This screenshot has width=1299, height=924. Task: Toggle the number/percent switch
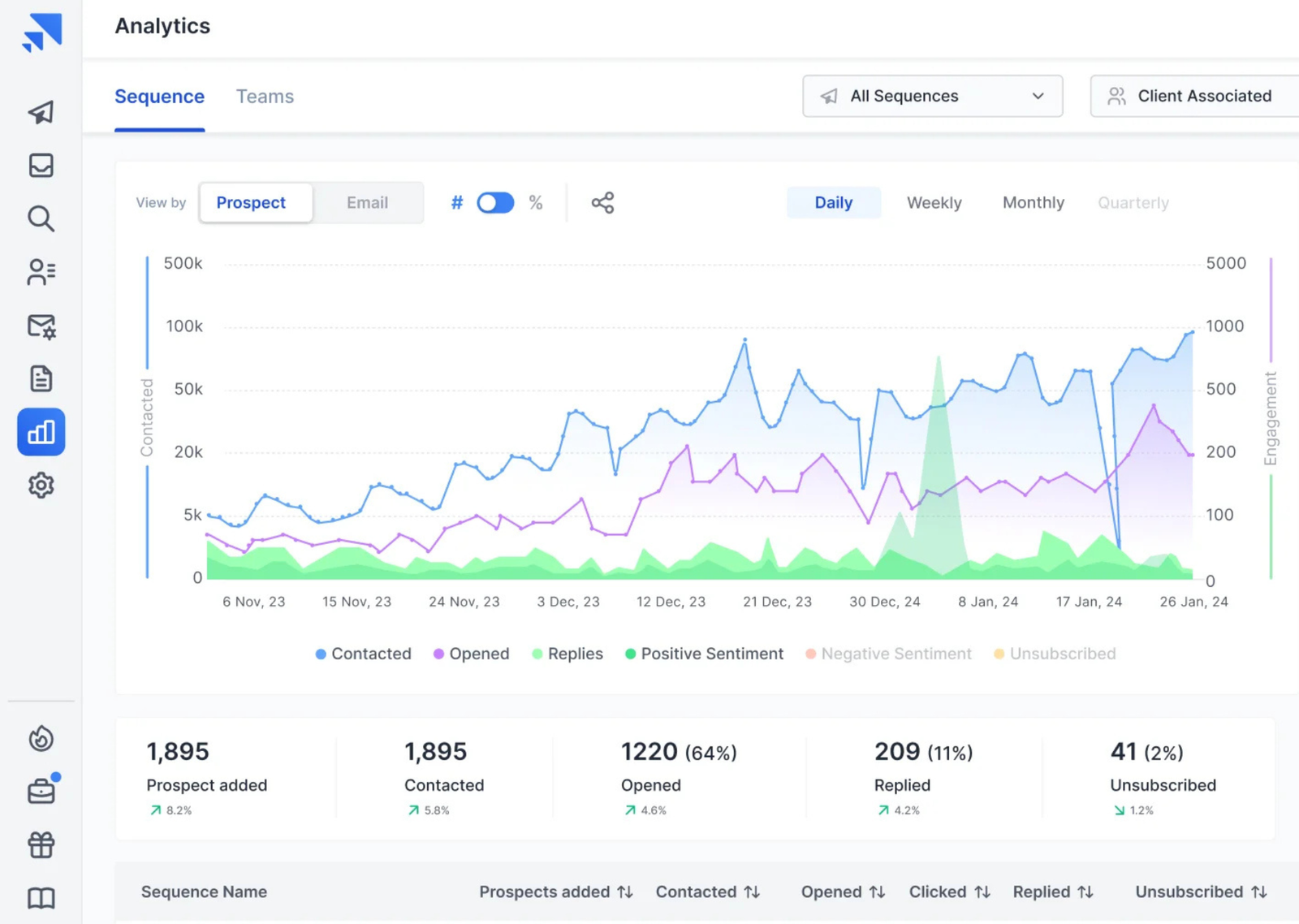(x=495, y=203)
